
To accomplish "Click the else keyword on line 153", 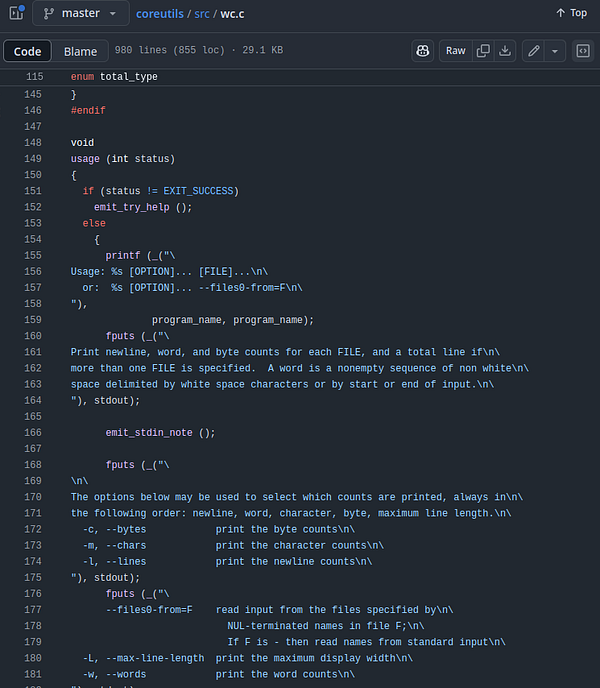I will coord(94,223).
